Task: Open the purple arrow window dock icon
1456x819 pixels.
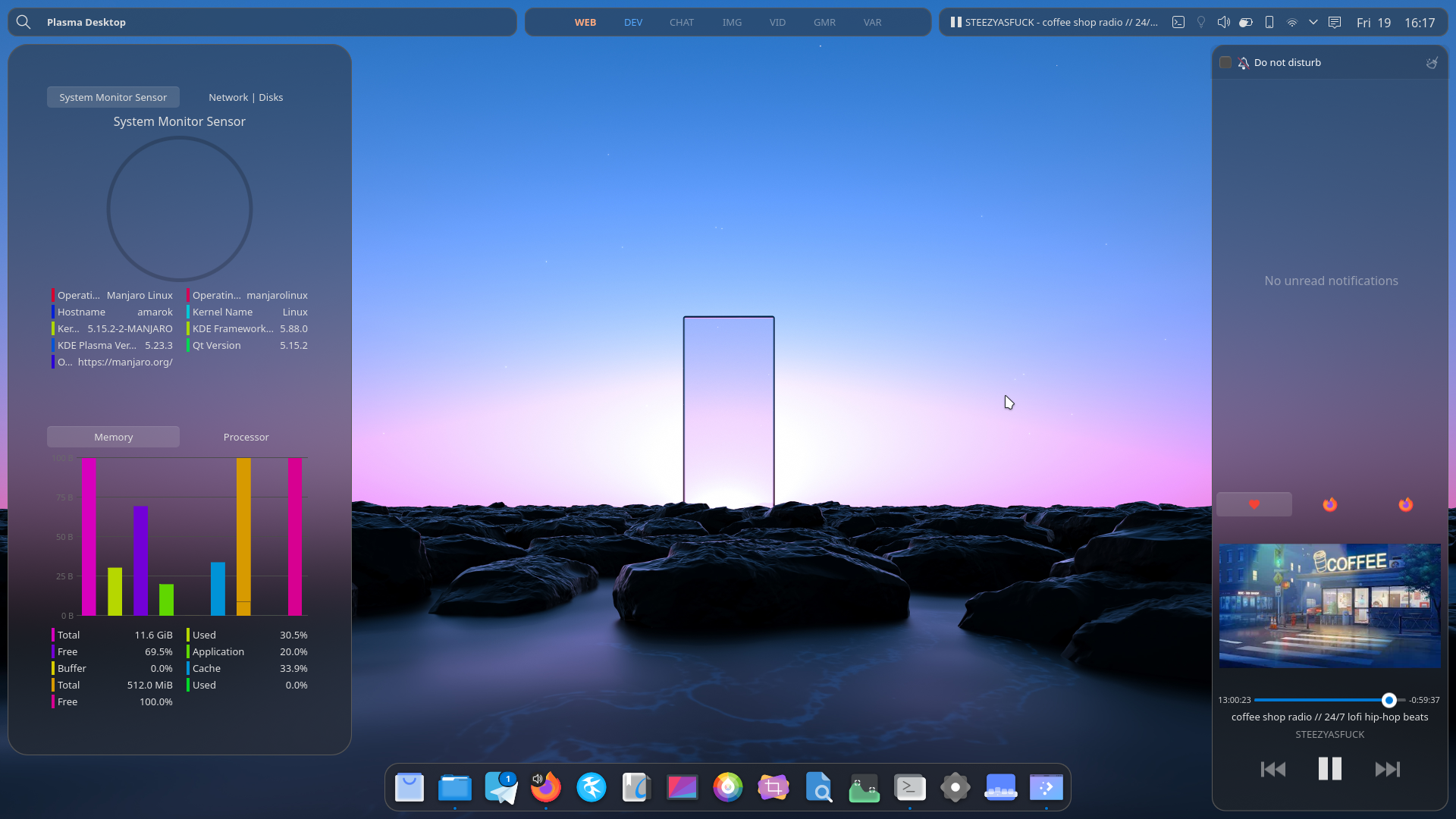Action: [1046, 787]
